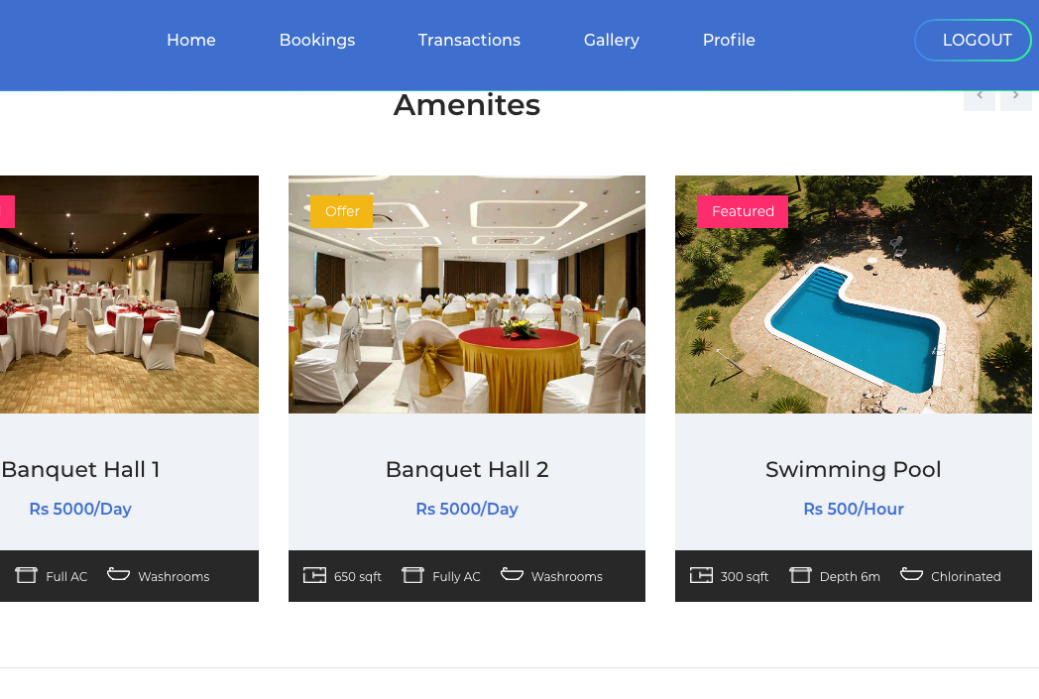This screenshot has height=699, width=1039.
Task: Click the Fully AC icon on Banquet Hall 2
Action: coord(412,575)
